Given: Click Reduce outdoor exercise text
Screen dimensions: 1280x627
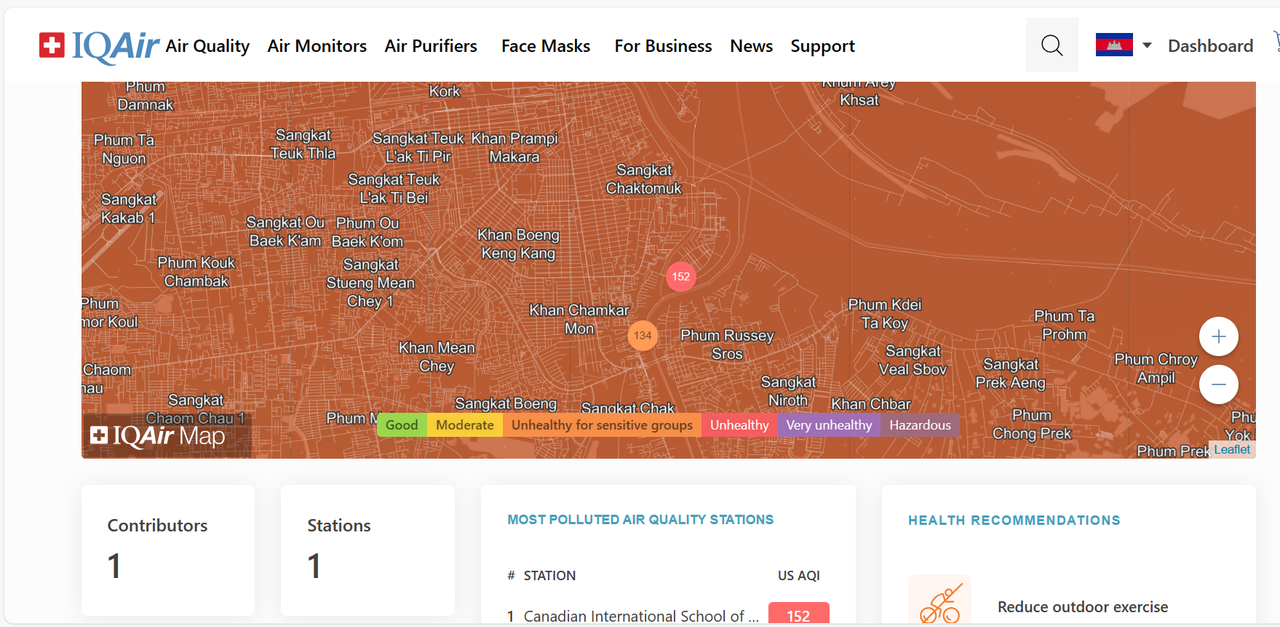Looking at the screenshot, I should [1083, 607].
